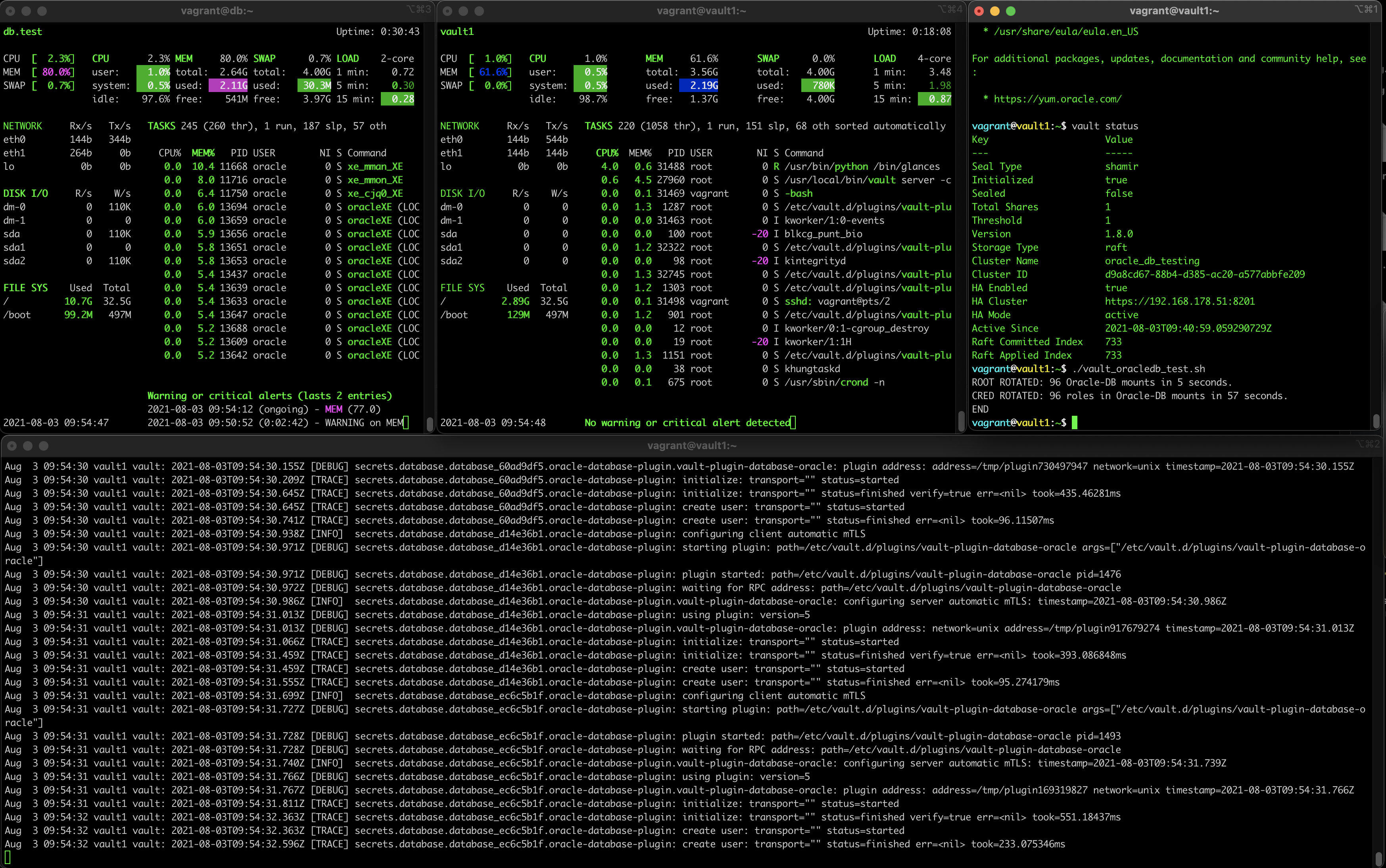Click the MEM% column header in db.test process list
The width and height of the screenshot is (1386, 868).
coord(203,153)
